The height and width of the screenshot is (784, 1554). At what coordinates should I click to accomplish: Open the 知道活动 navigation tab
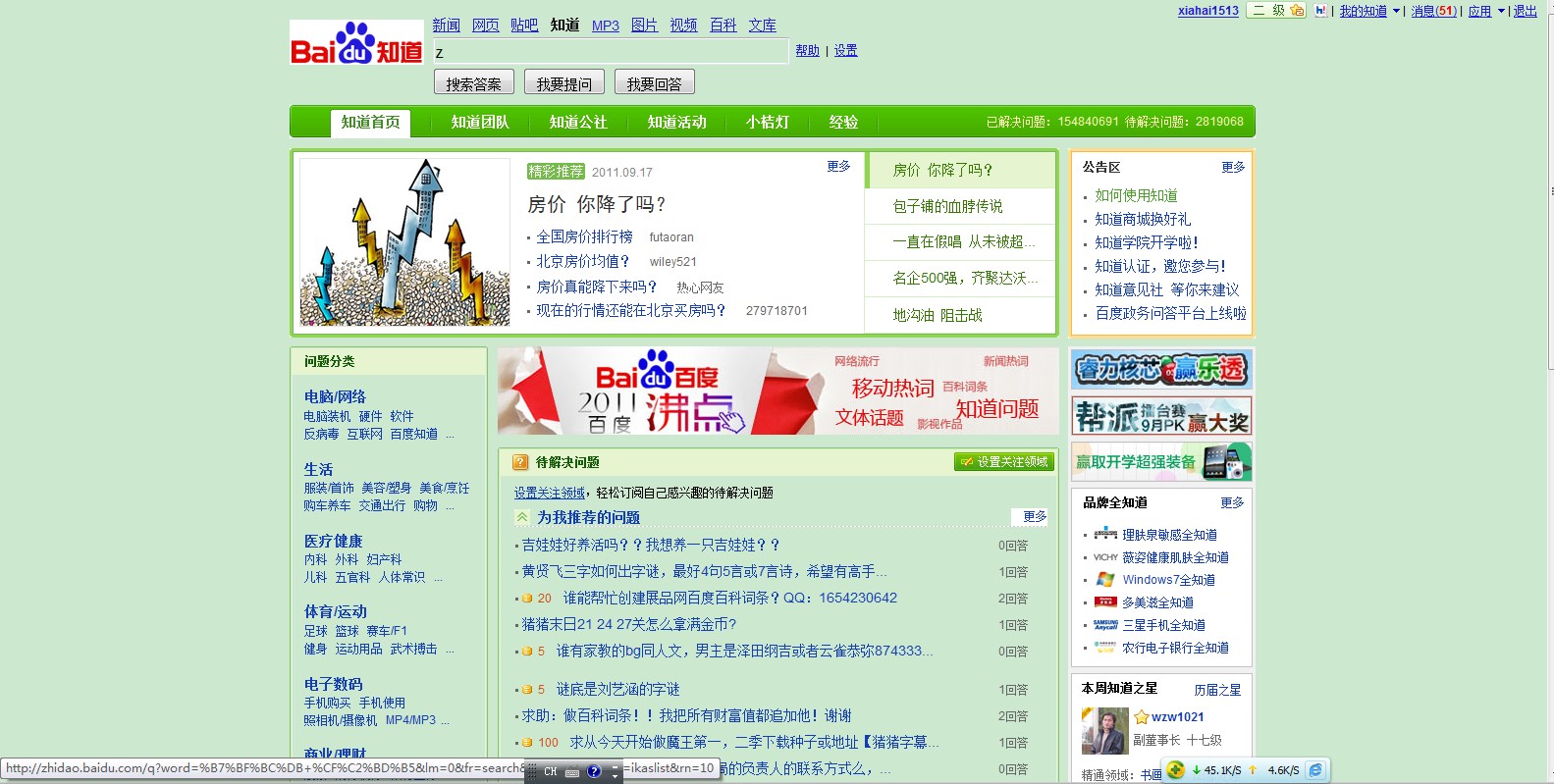click(676, 122)
